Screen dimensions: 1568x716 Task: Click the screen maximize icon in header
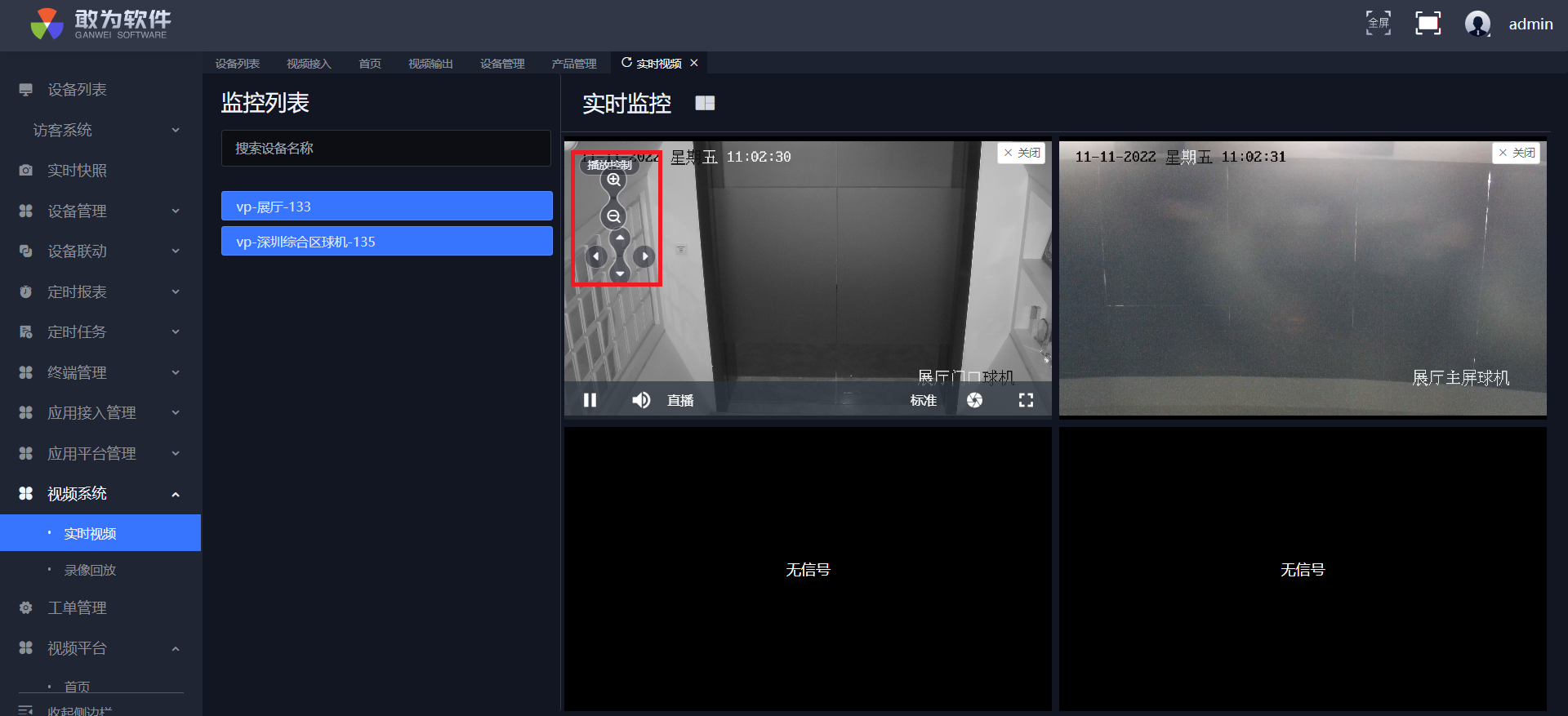point(1428,23)
